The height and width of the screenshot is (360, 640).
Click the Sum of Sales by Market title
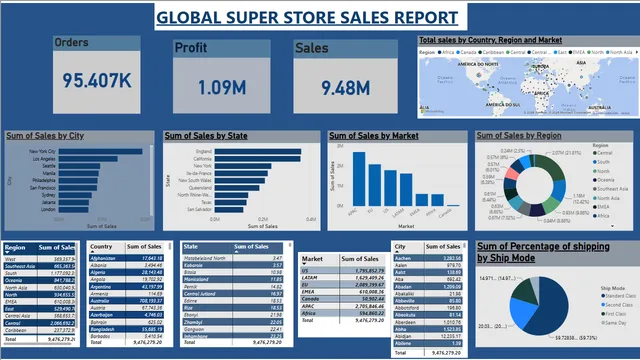[374, 136]
